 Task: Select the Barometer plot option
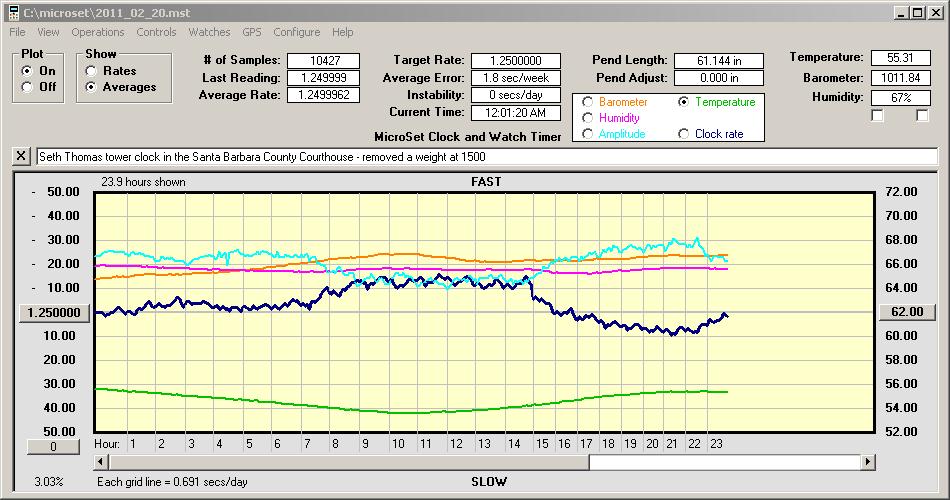point(587,102)
